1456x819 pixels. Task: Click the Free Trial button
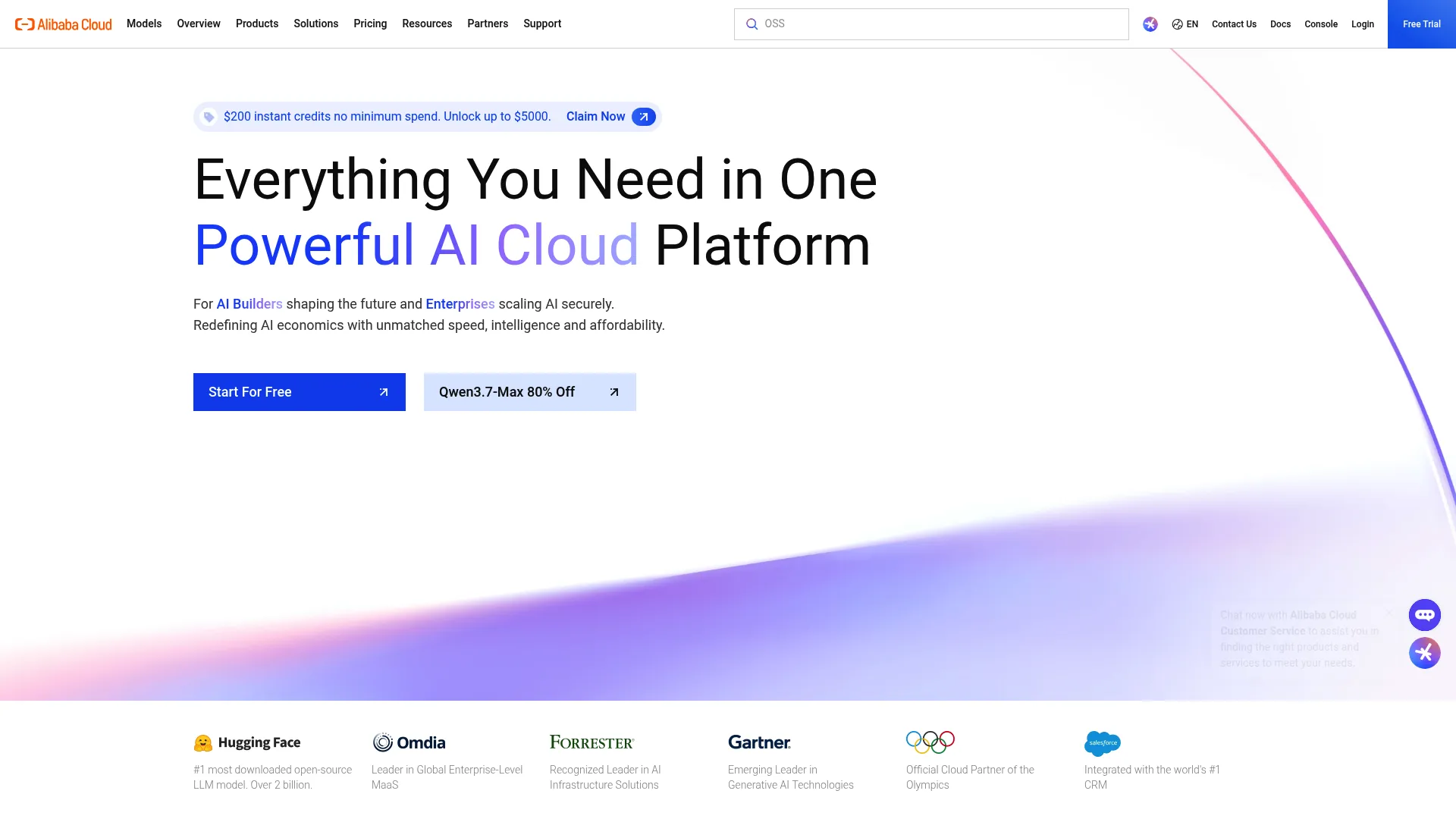click(1422, 24)
